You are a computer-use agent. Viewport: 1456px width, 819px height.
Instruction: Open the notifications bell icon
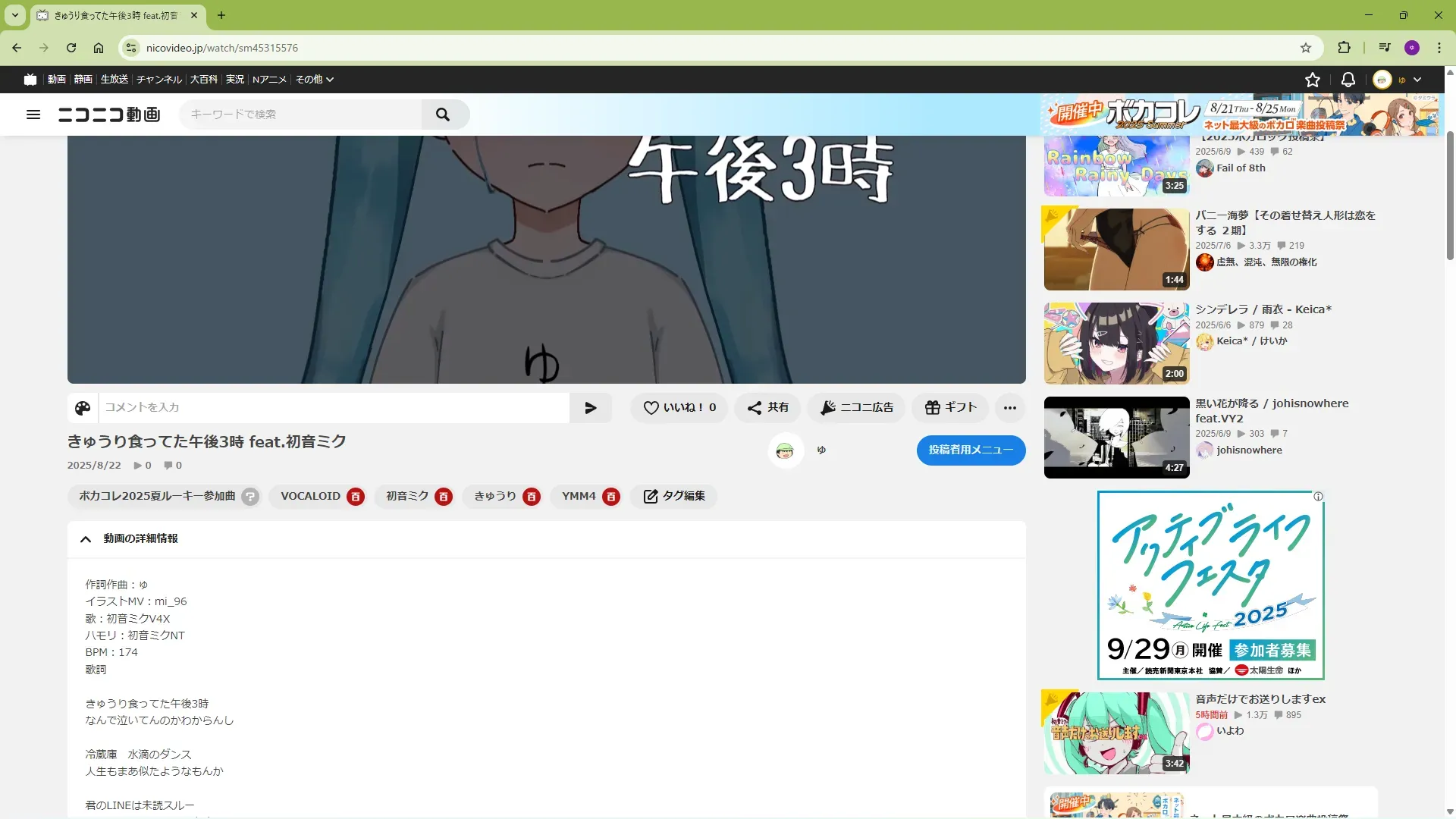[x=1348, y=80]
